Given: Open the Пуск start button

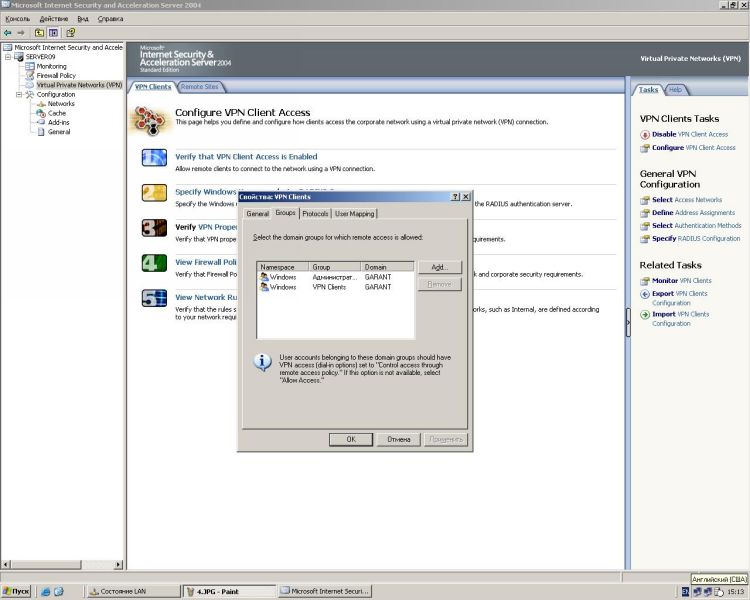Looking at the screenshot, I should 16,591.
